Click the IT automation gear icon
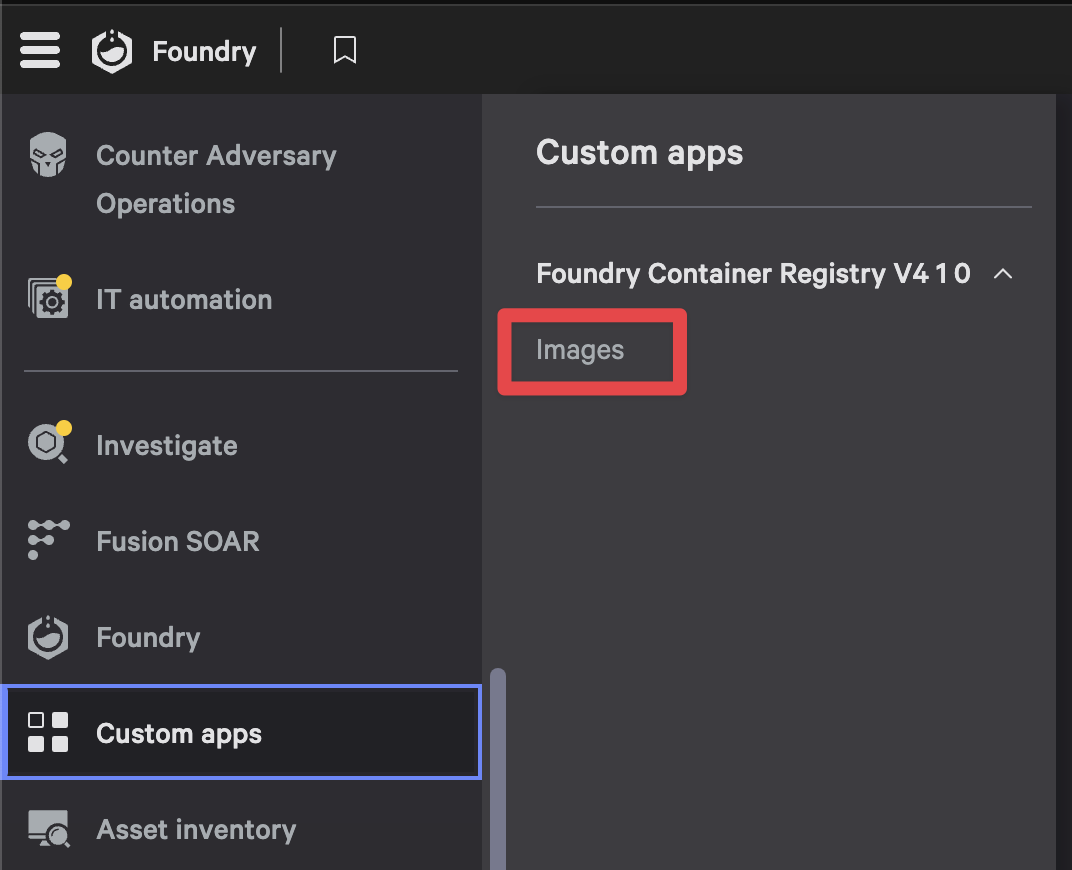Viewport: 1072px width, 870px height. click(49, 297)
